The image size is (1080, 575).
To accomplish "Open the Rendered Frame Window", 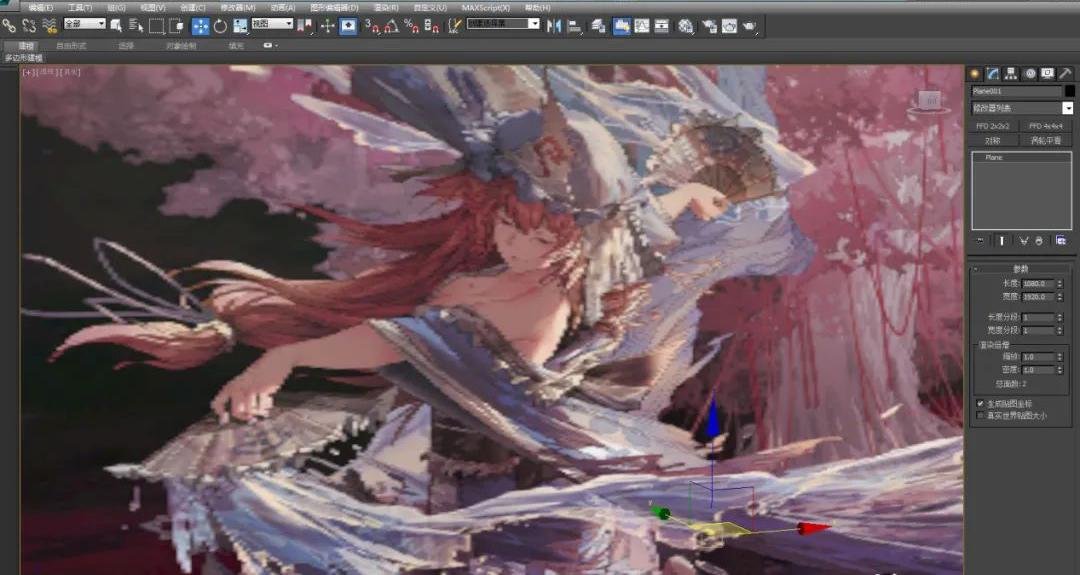I will tap(729, 26).
